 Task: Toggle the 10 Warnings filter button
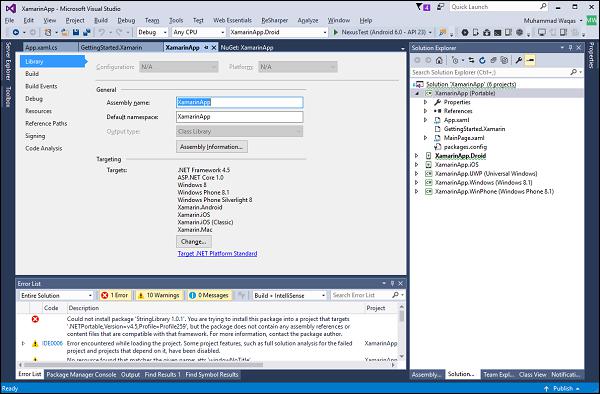coord(159,295)
